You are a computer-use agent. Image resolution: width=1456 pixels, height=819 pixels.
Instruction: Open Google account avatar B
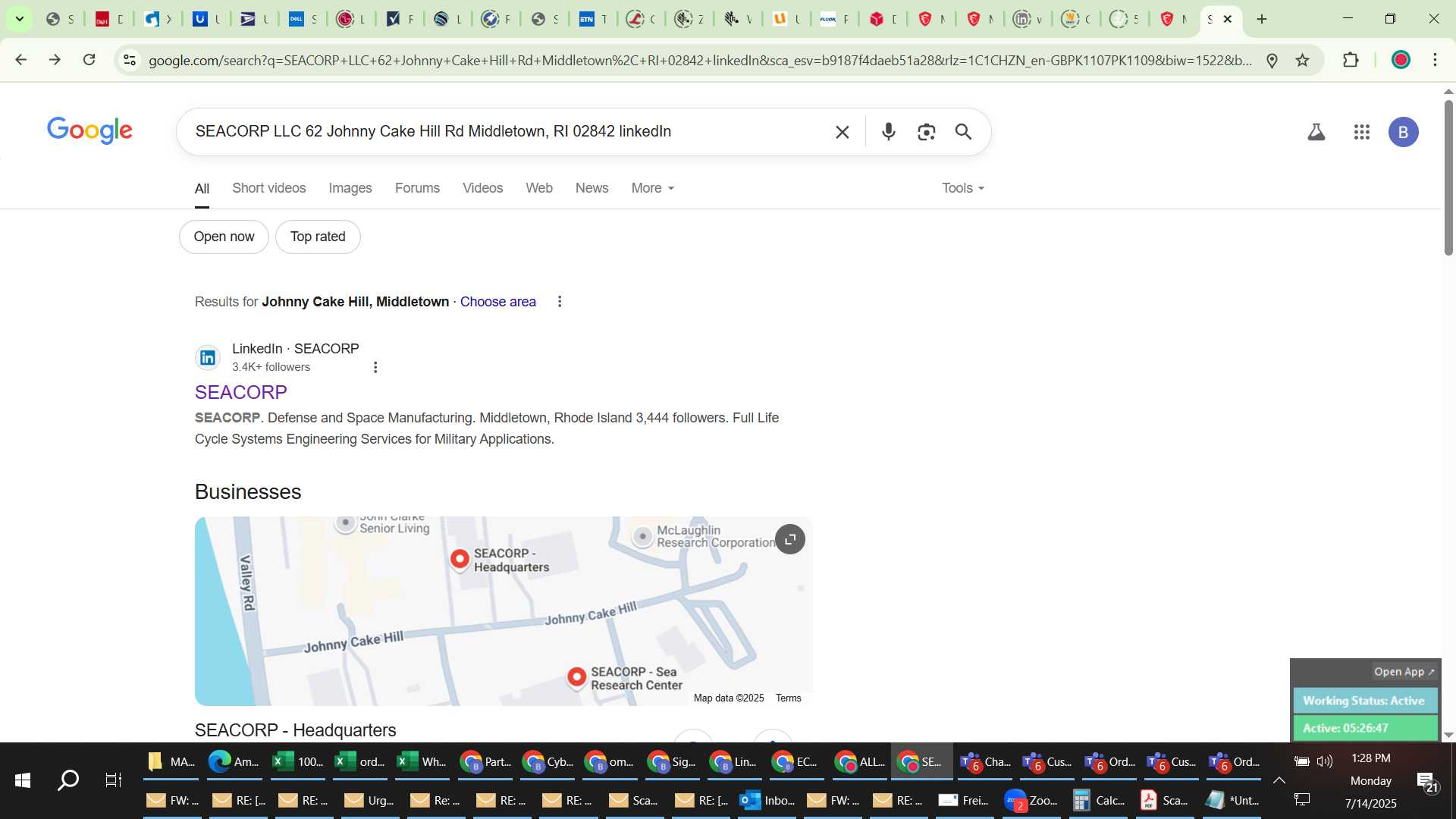(x=1404, y=132)
